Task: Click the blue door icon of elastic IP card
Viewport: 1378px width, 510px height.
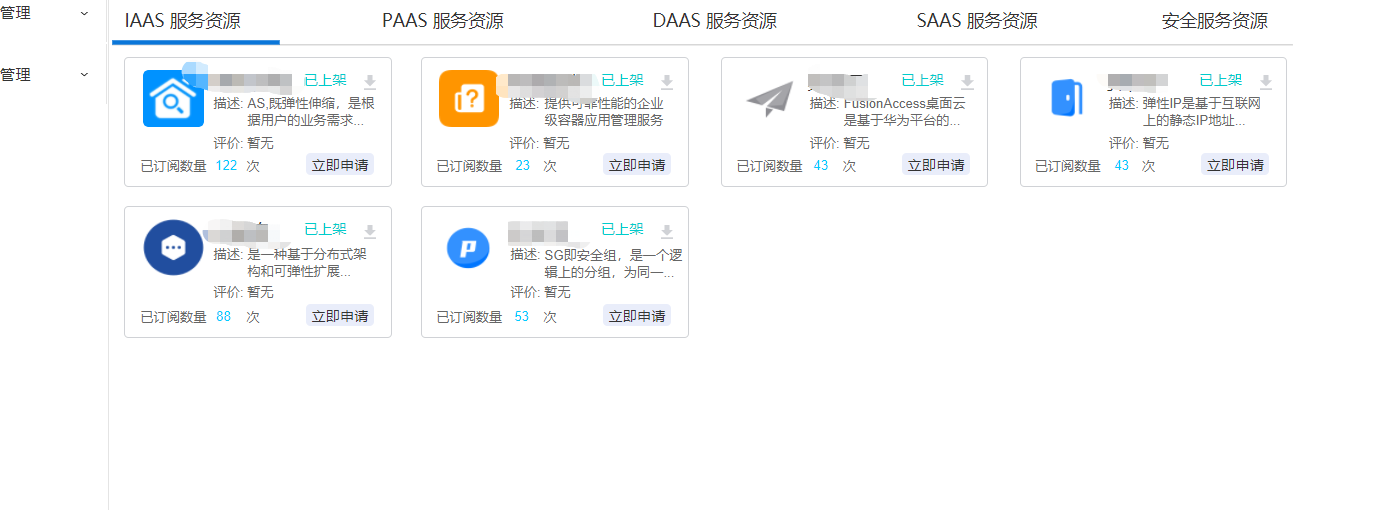Action: click(x=1066, y=98)
